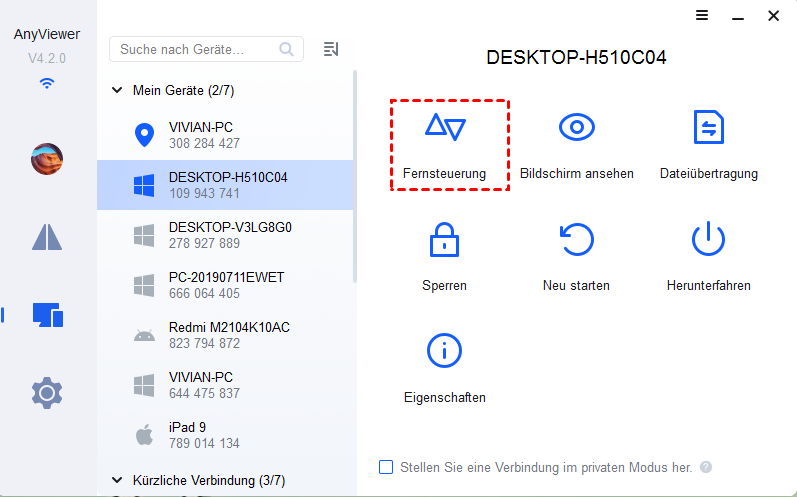The height and width of the screenshot is (497, 797).
Task: Open Bildschirm ansehen view-screen mode
Action: [x=576, y=127]
